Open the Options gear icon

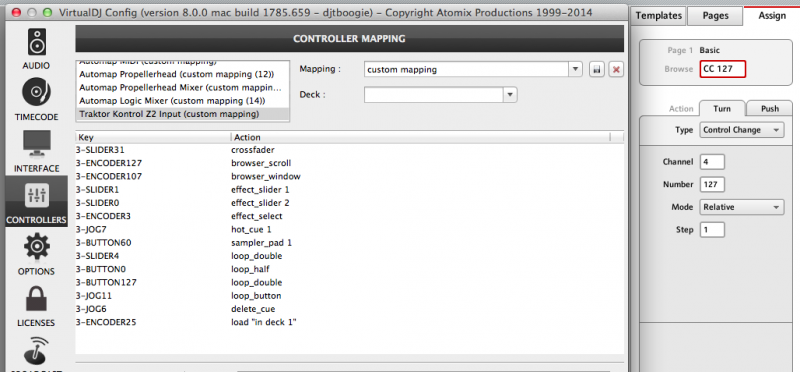pos(36,247)
